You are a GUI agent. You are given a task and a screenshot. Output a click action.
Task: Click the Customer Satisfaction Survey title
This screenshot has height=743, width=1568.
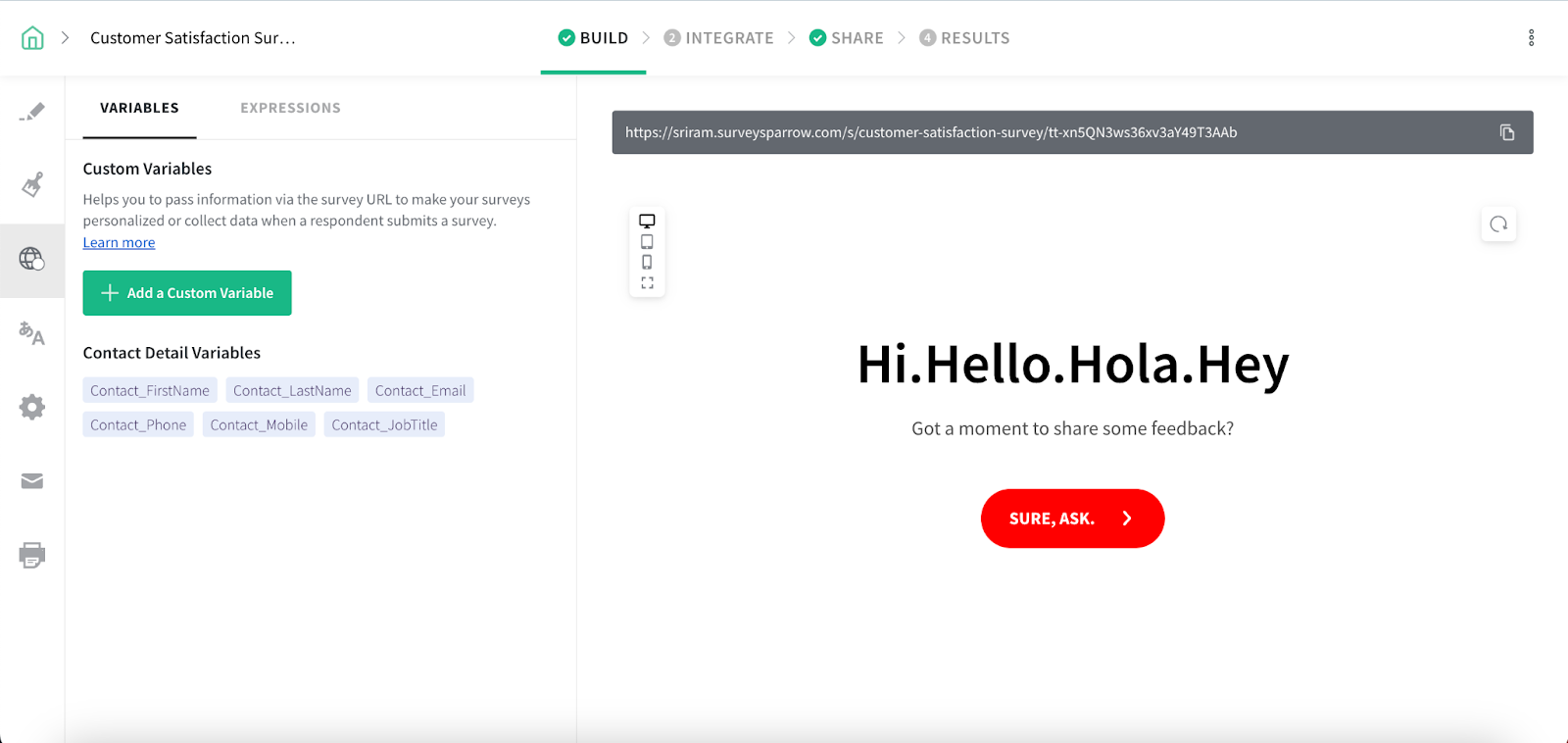[193, 38]
